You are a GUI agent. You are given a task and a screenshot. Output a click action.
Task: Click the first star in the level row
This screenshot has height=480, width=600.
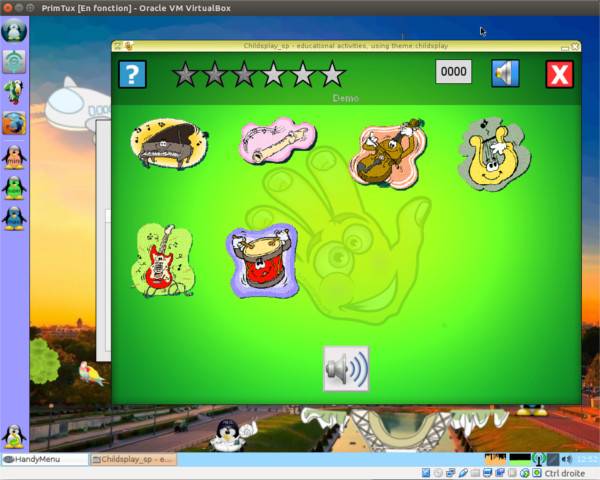click(186, 74)
